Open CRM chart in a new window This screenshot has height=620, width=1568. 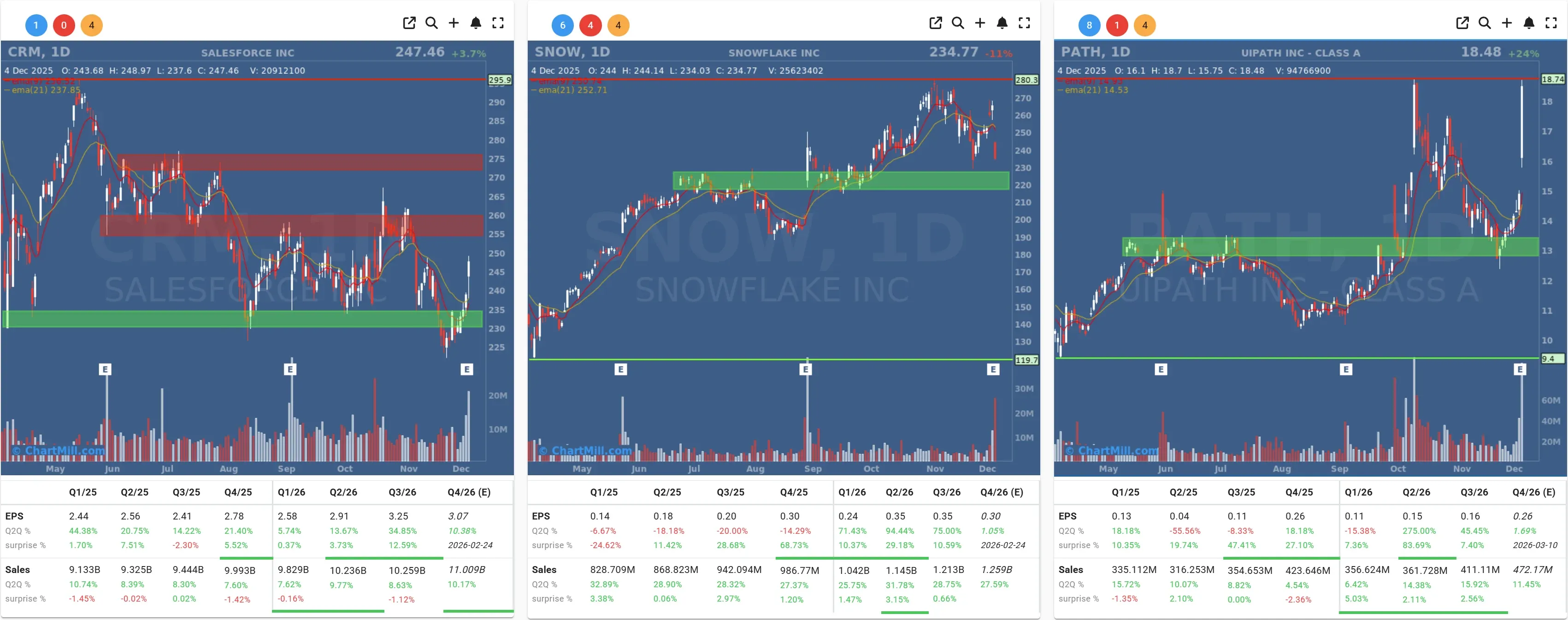[410, 23]
